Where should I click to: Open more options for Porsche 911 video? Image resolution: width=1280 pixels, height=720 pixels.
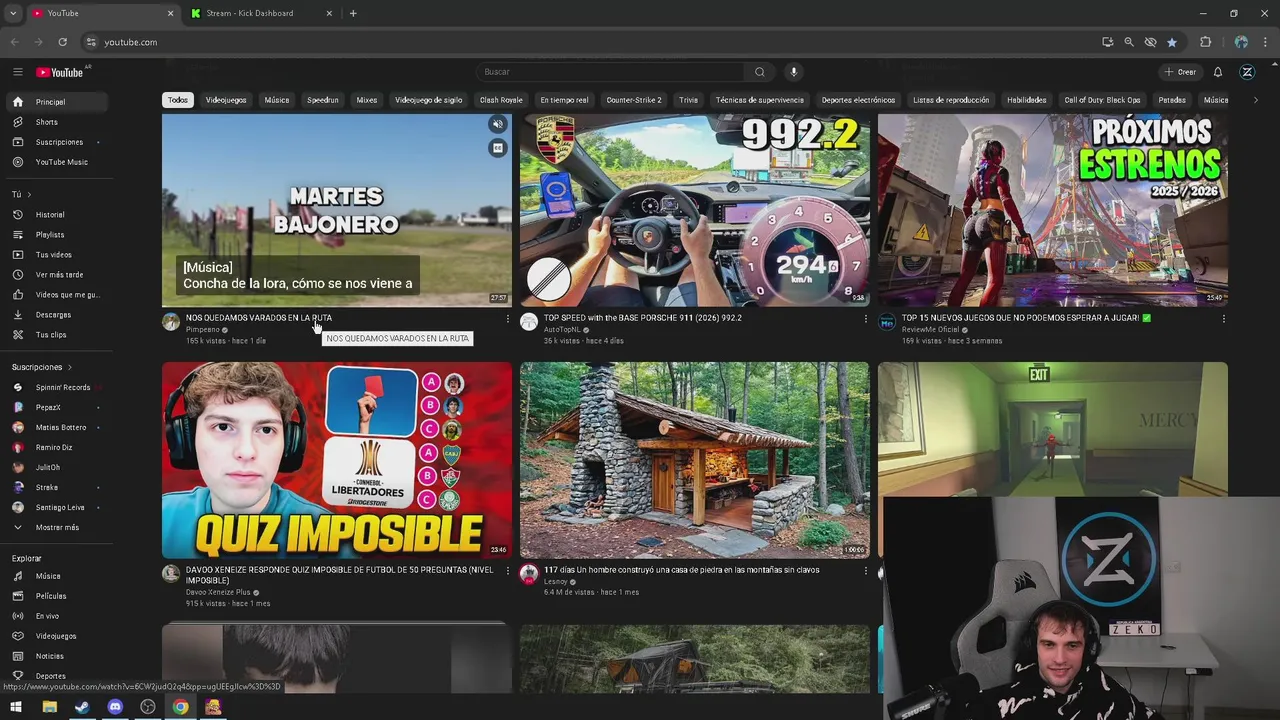(x=866, y=319)
